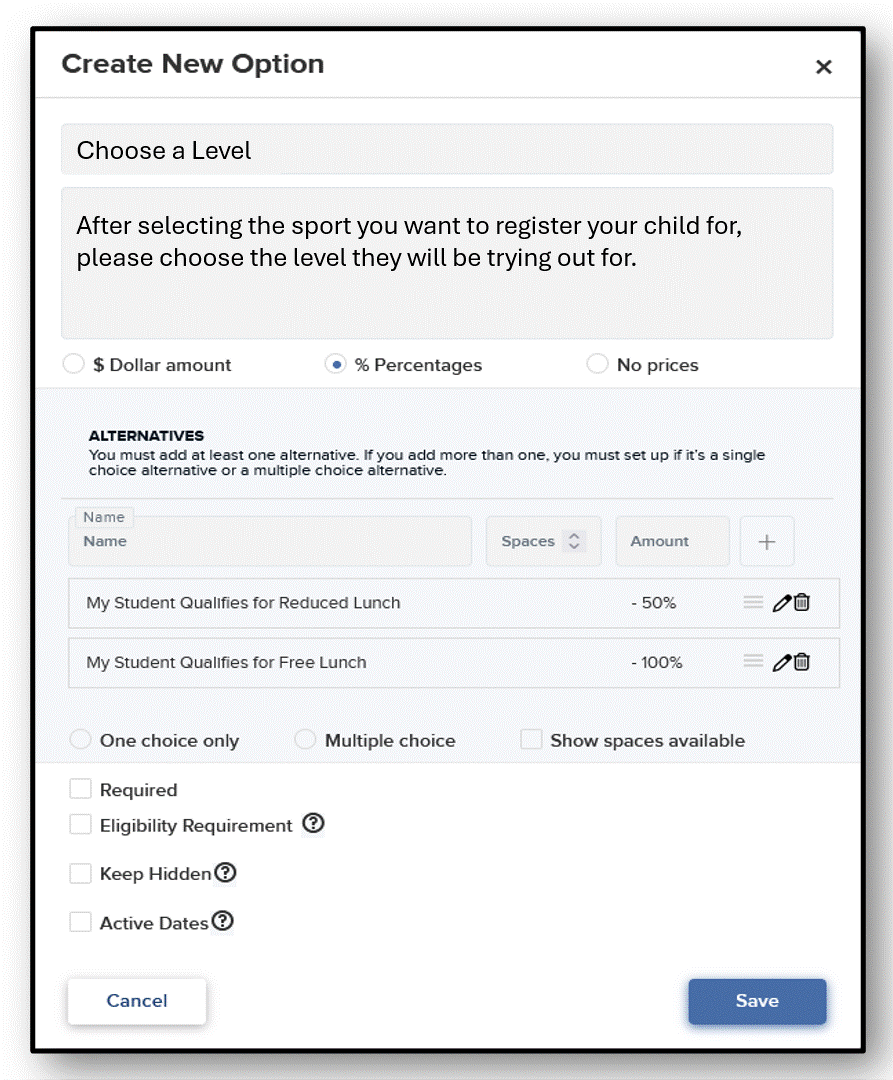The width and height of the screenshot is (893, 1080).
Task: Save the new option
Action: tap(757, 1001)
